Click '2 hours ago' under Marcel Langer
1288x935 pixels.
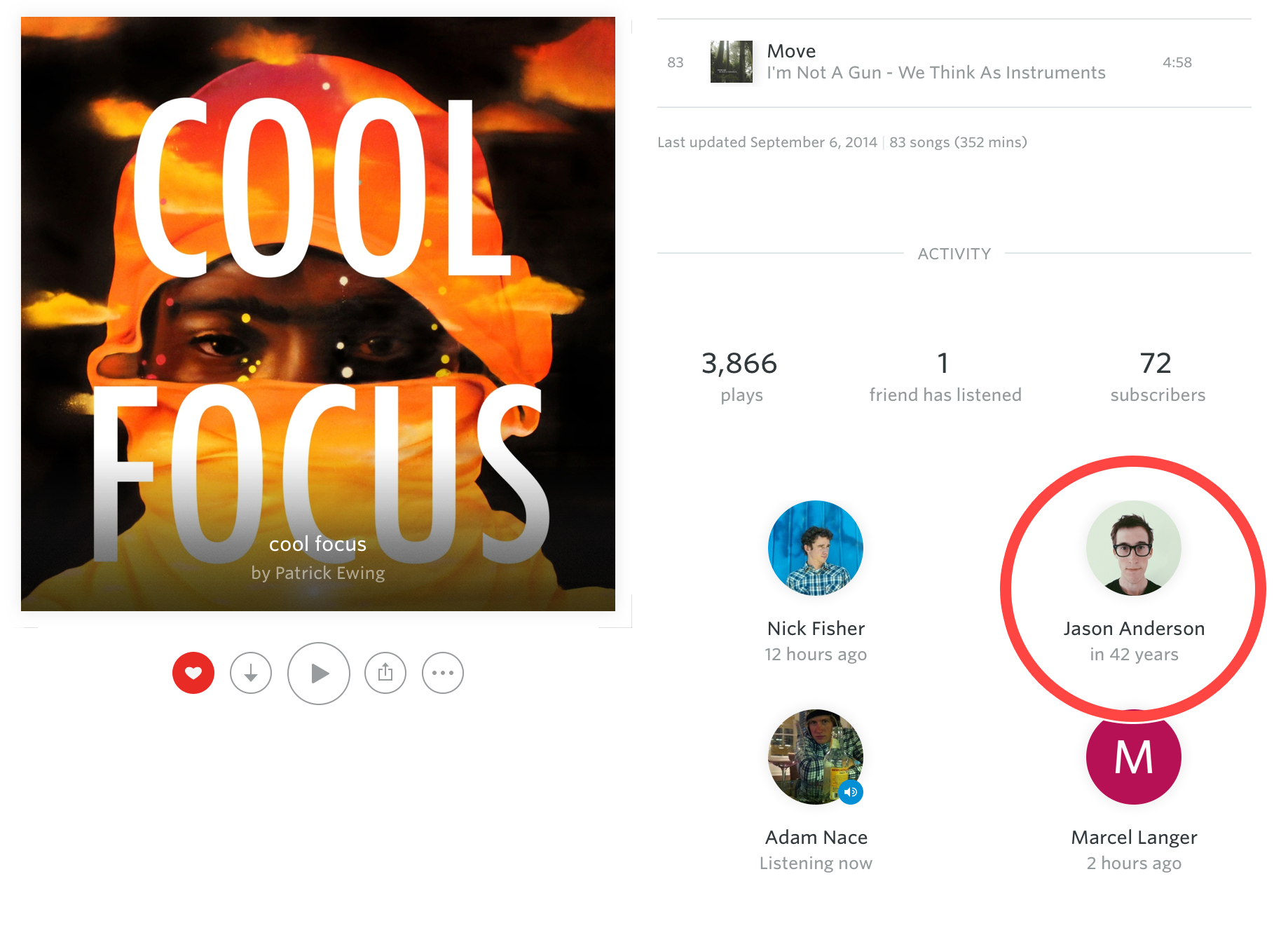coord(1134,864)
